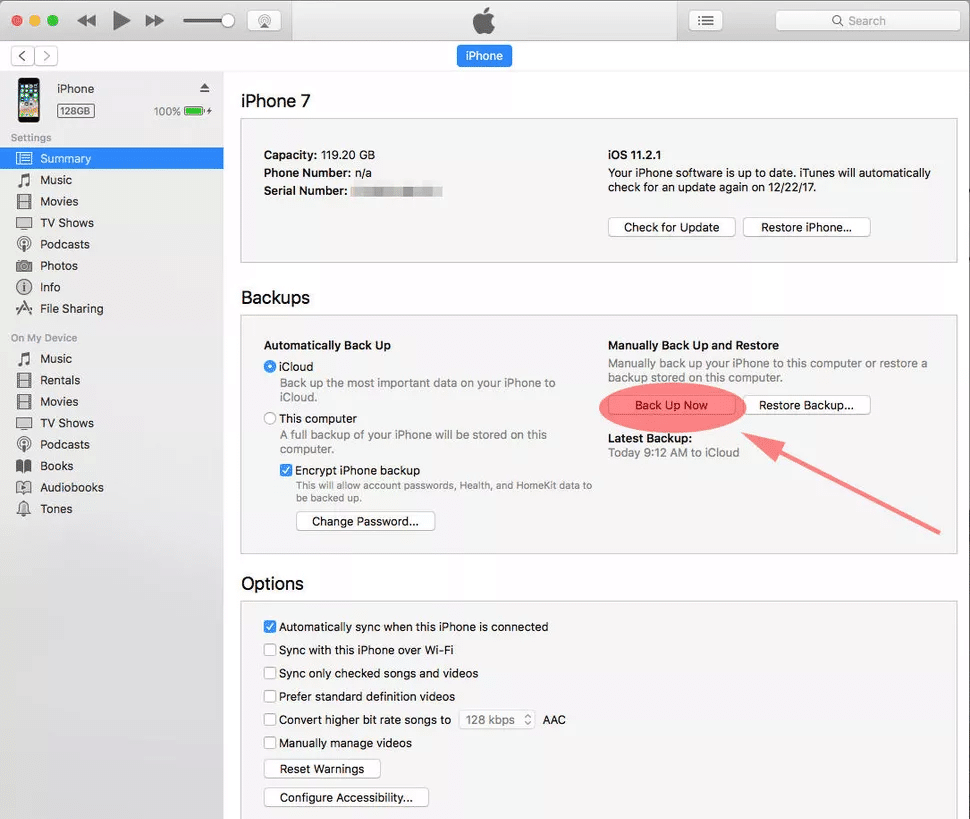Select the iPhone tab at top

coord(484,56)
